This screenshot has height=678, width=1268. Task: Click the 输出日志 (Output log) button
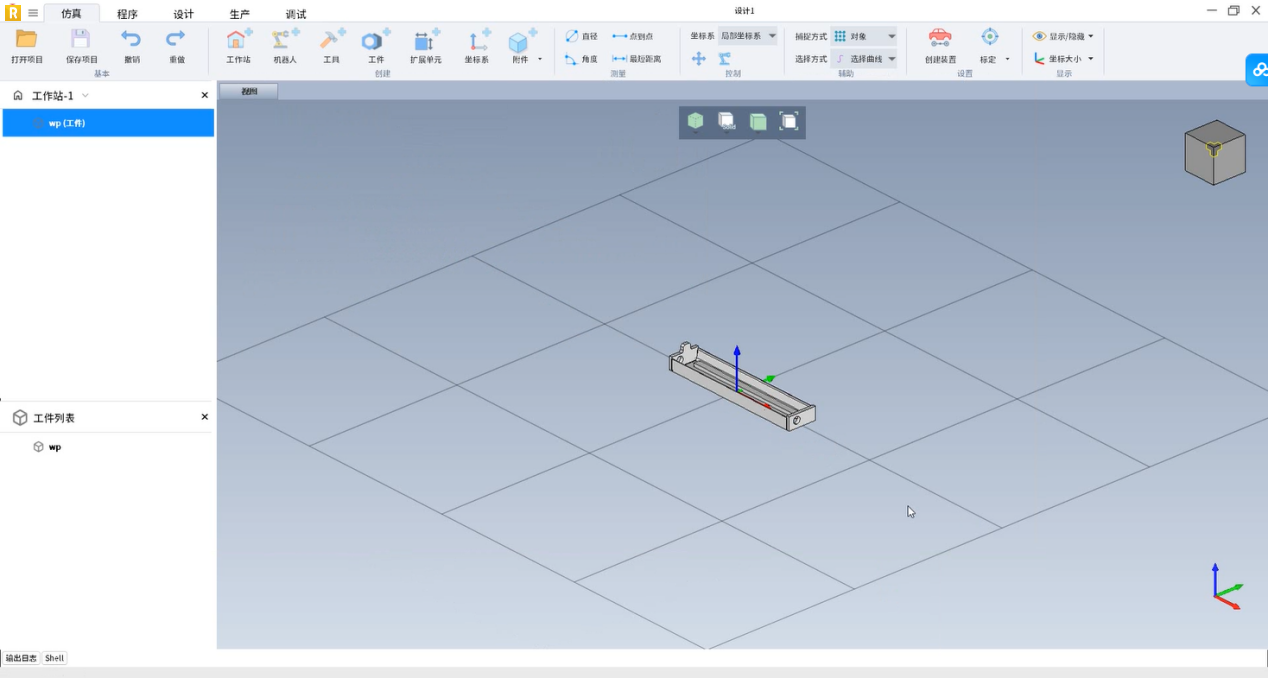point(21,658)
